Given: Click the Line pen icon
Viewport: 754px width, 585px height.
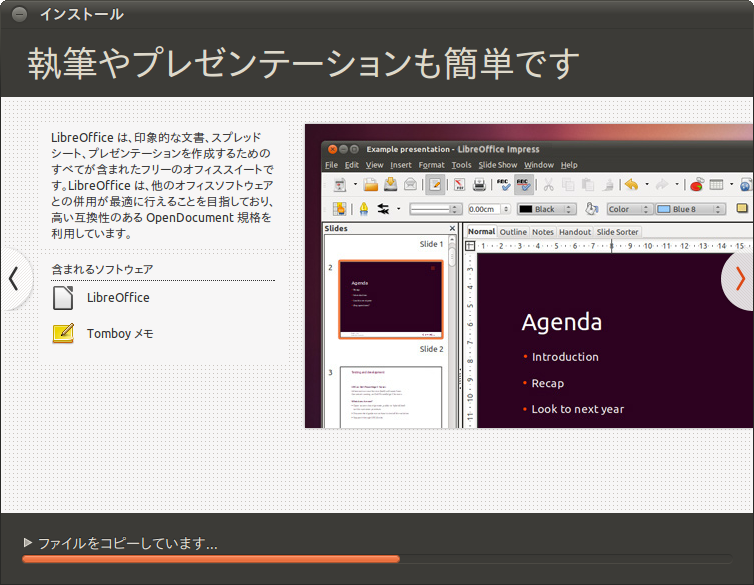Looking at the screenshot, I should [x=364, y=209].
